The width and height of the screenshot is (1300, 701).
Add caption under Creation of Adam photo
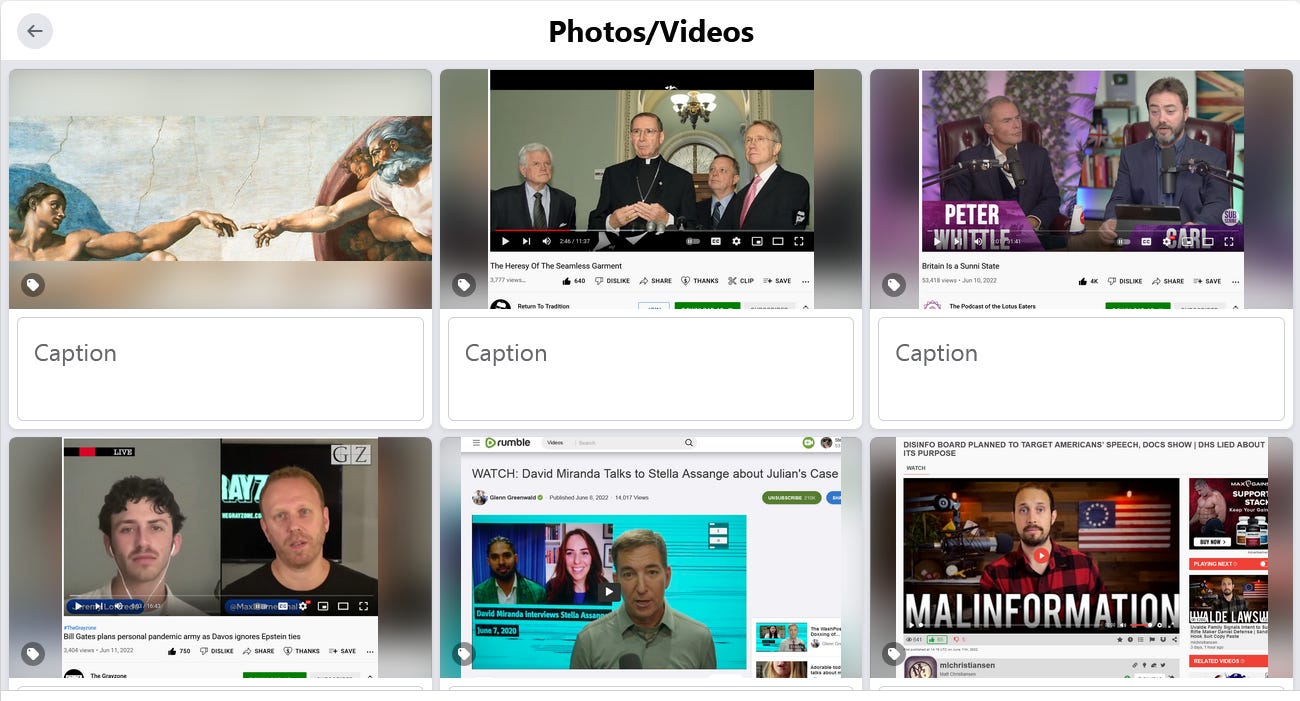[x=220, y=369]
